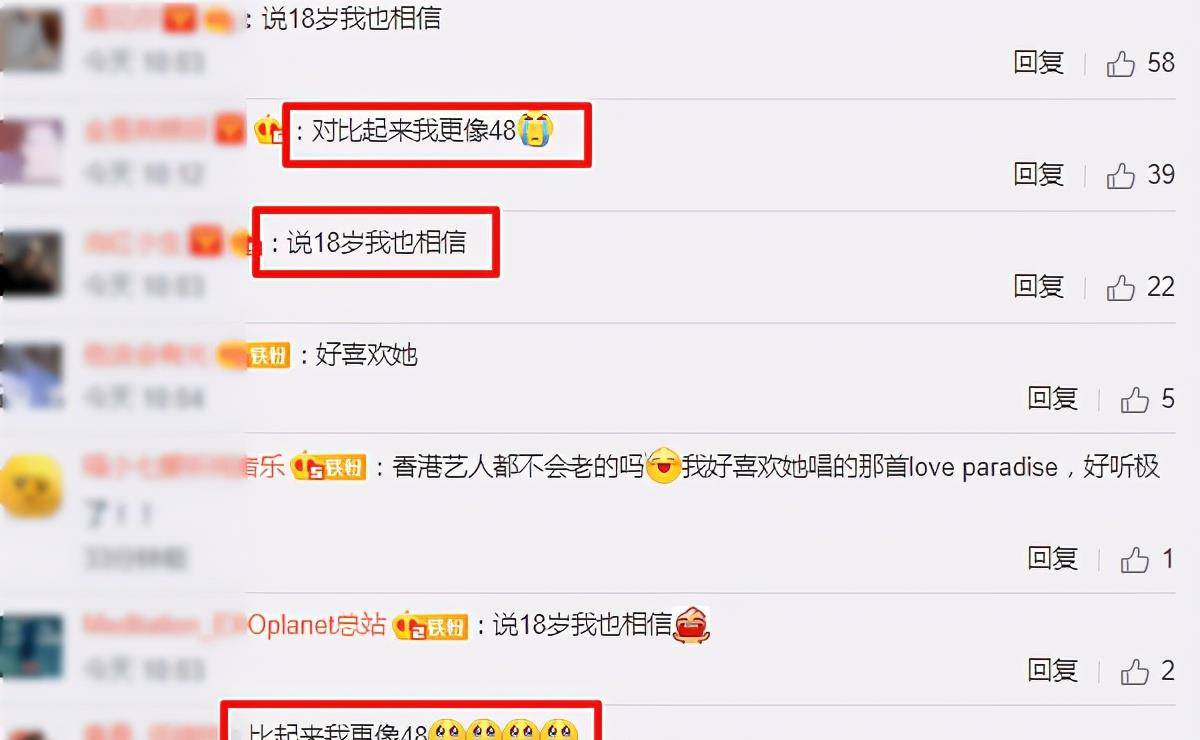Reply to the Oplanet总站 user's comment

[x=1053, y=670]
